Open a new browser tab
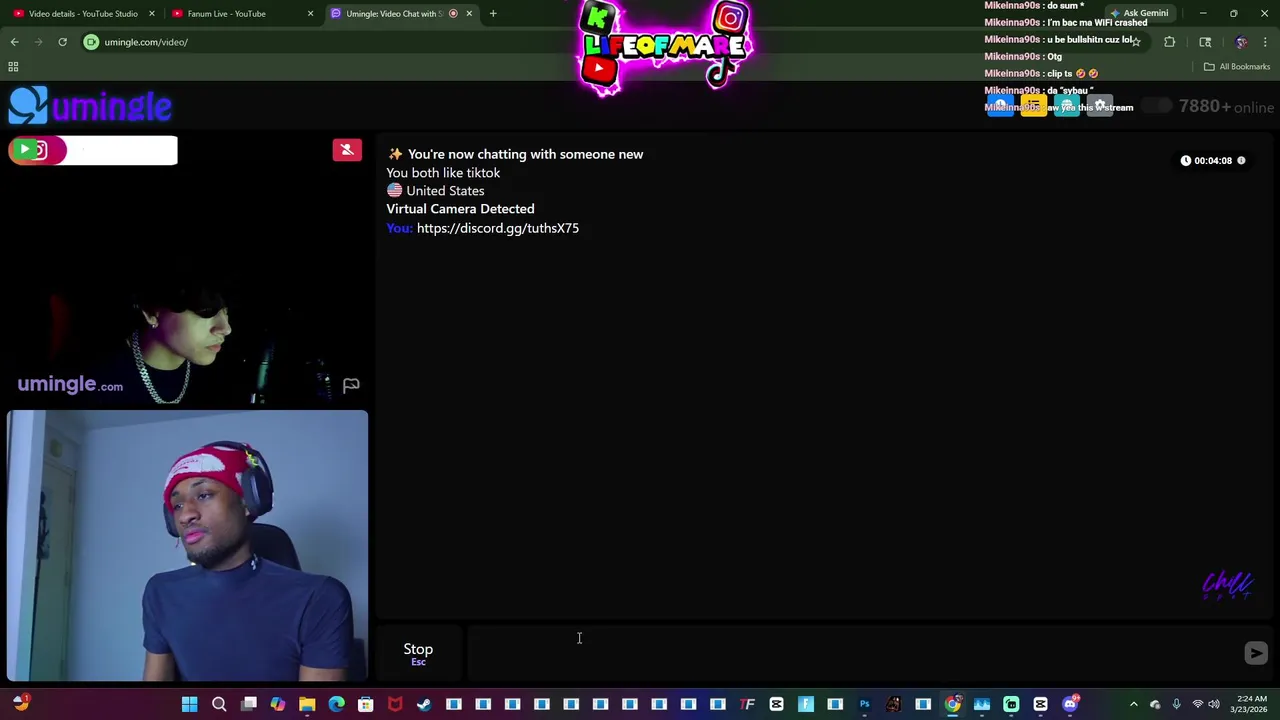 [x=493, y=13]
